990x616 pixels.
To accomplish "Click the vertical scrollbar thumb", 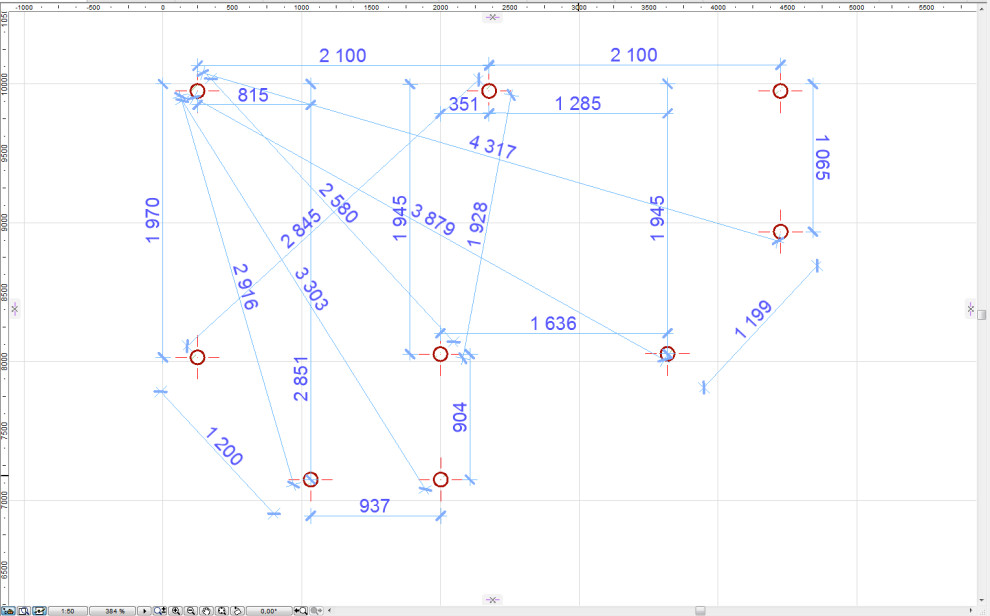I will tap(982, 315).
